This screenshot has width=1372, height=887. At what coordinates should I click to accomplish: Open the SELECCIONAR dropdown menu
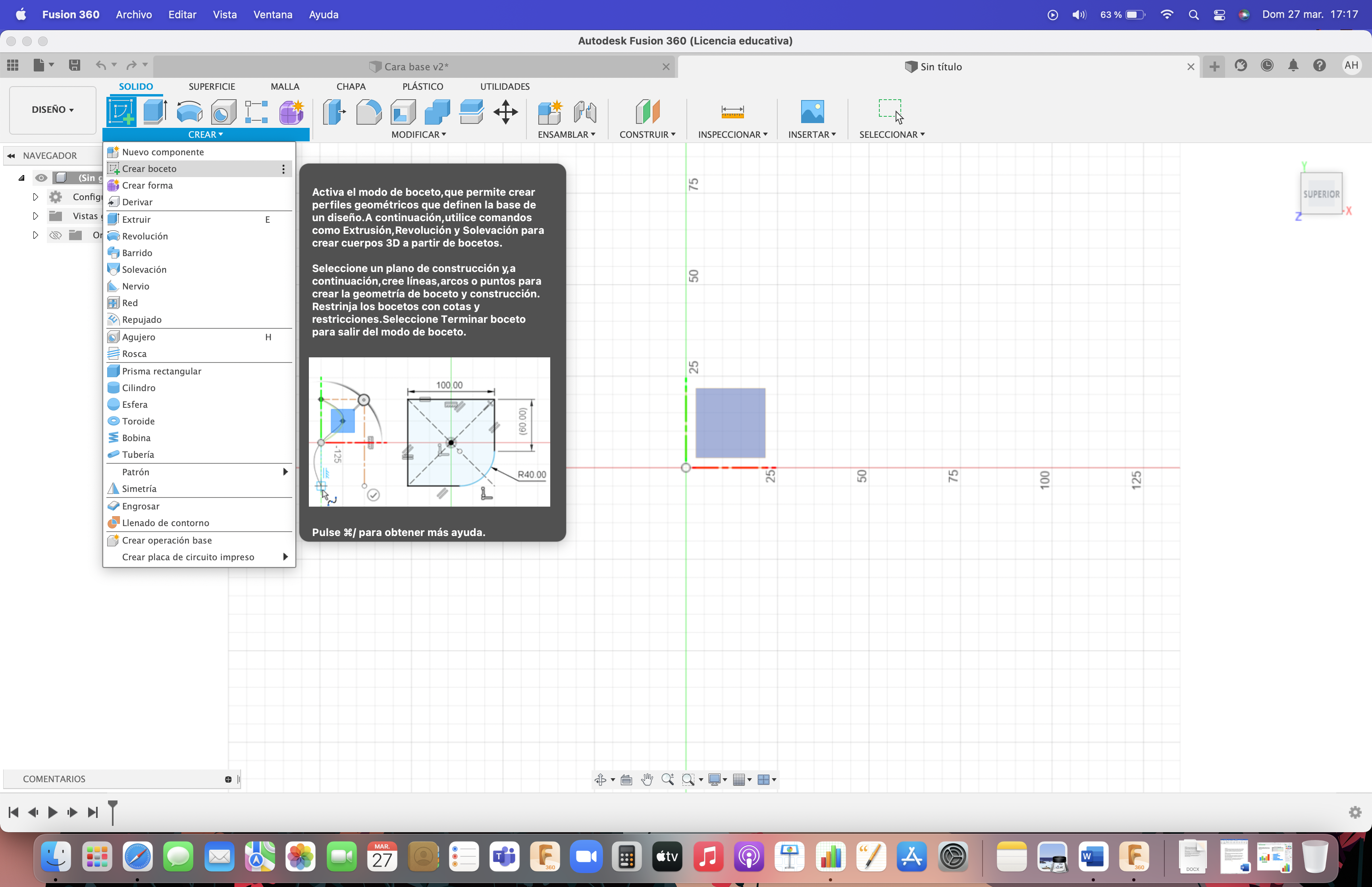point(892,134)
